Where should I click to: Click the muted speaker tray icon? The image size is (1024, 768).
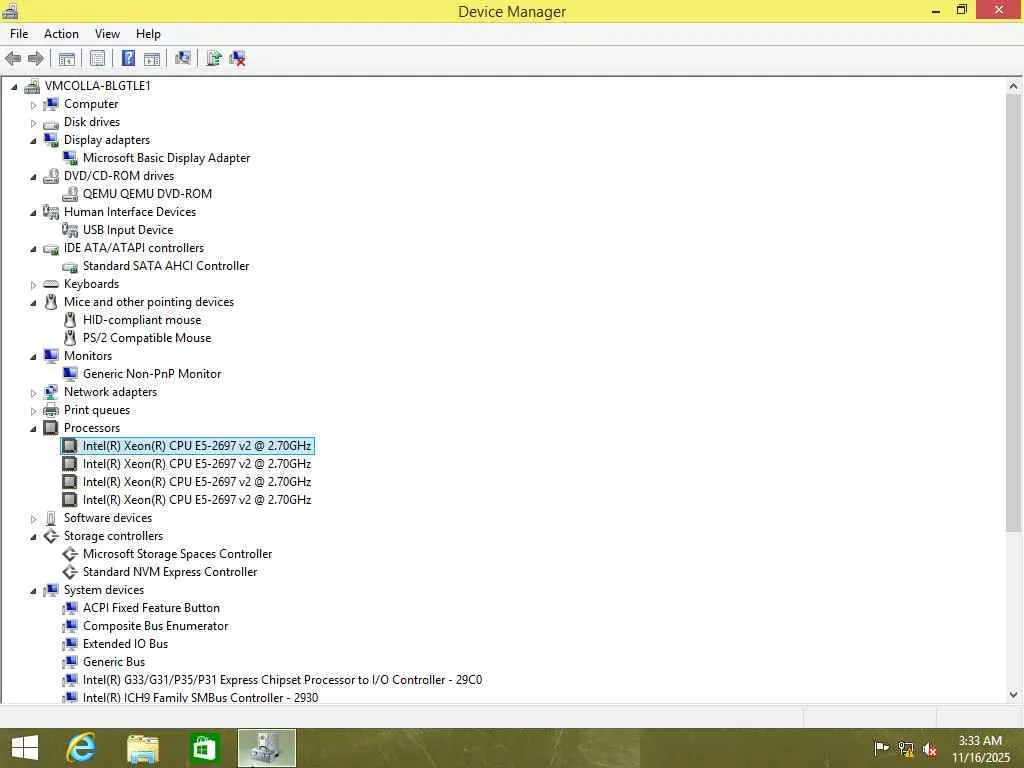[930, 749]
